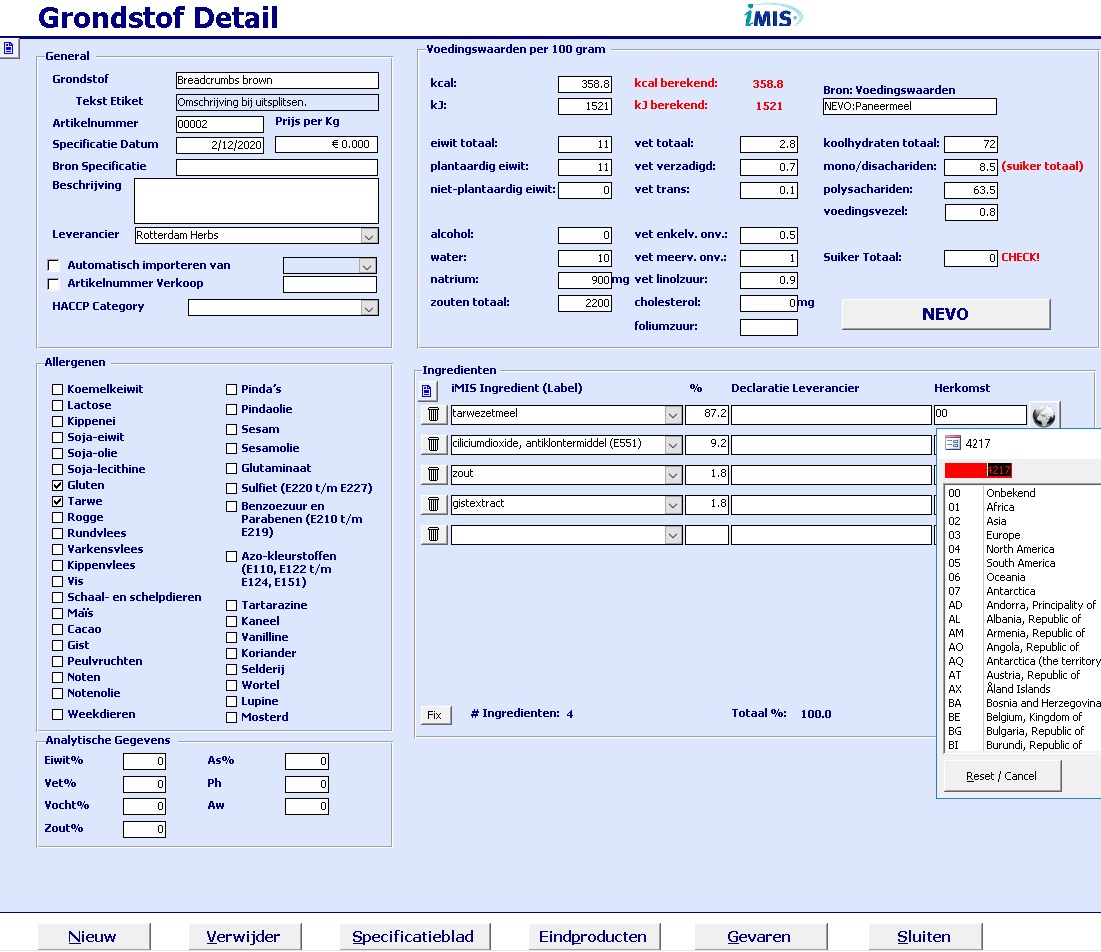Click the foliumzuur field

(x=769, y=327)
